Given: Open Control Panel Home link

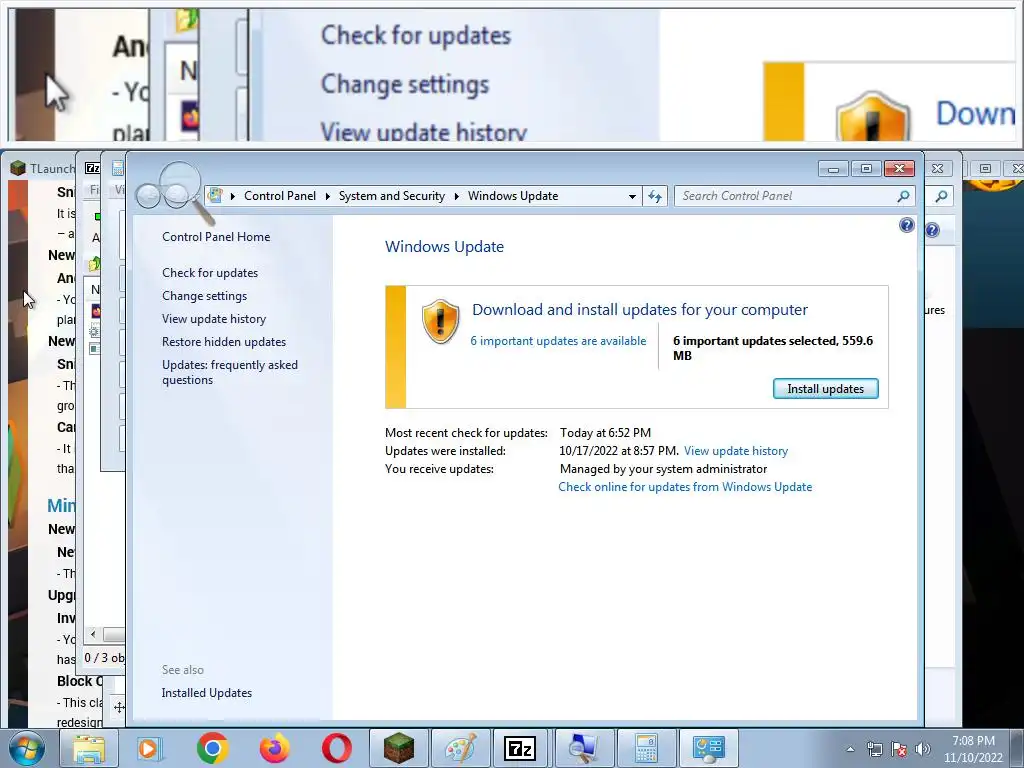Looking at the screenshot, I should 216,236.
